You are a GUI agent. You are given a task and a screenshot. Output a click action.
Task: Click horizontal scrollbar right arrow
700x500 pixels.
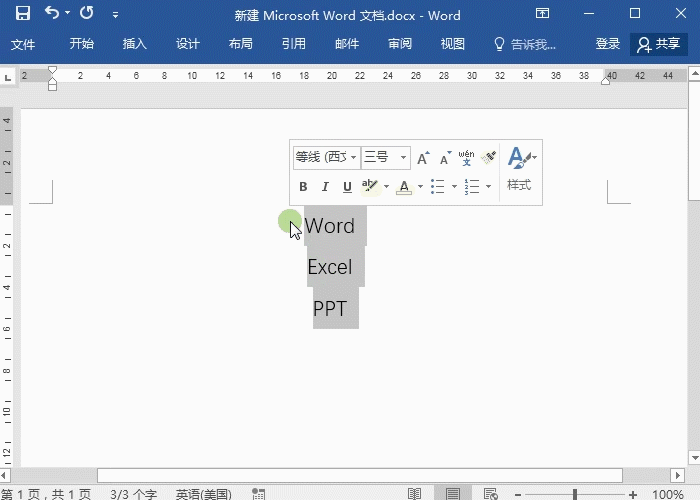pyautogui.click(x=678, y=475)
